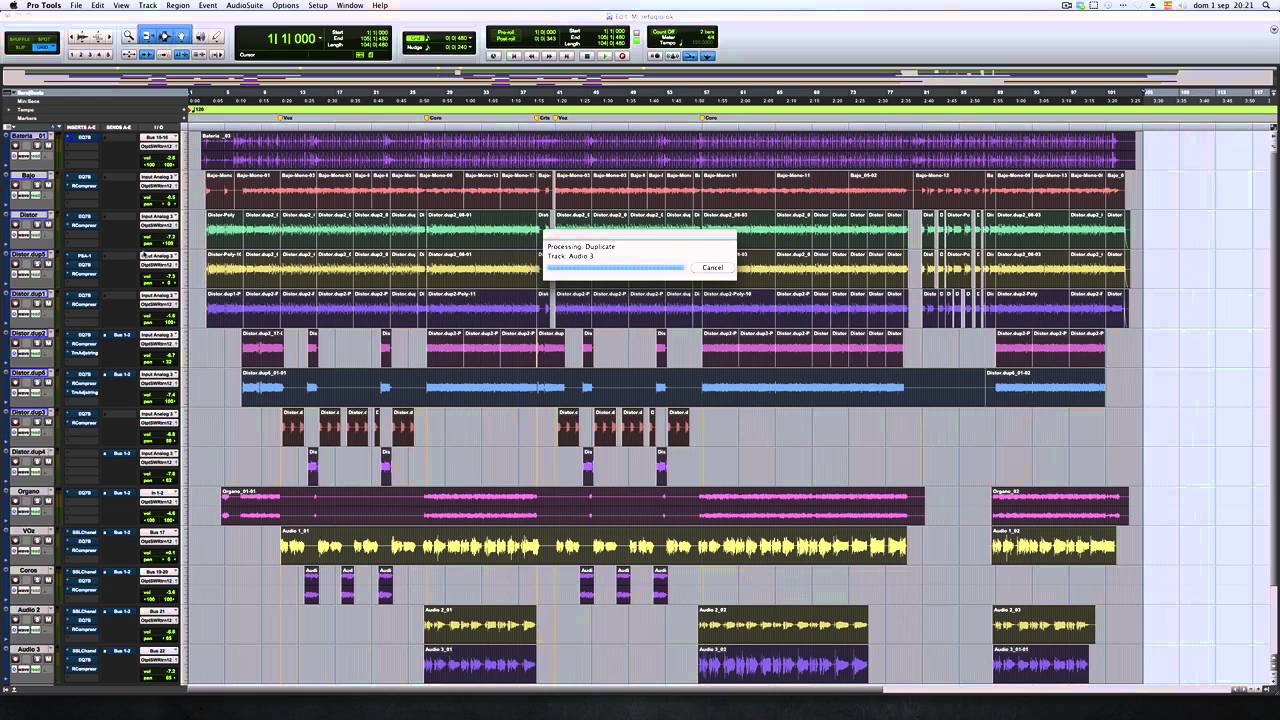
Task: Click the Bus 1-2 send on Distor.dup2
Action: pyautogui.click(x=122, y=335)
